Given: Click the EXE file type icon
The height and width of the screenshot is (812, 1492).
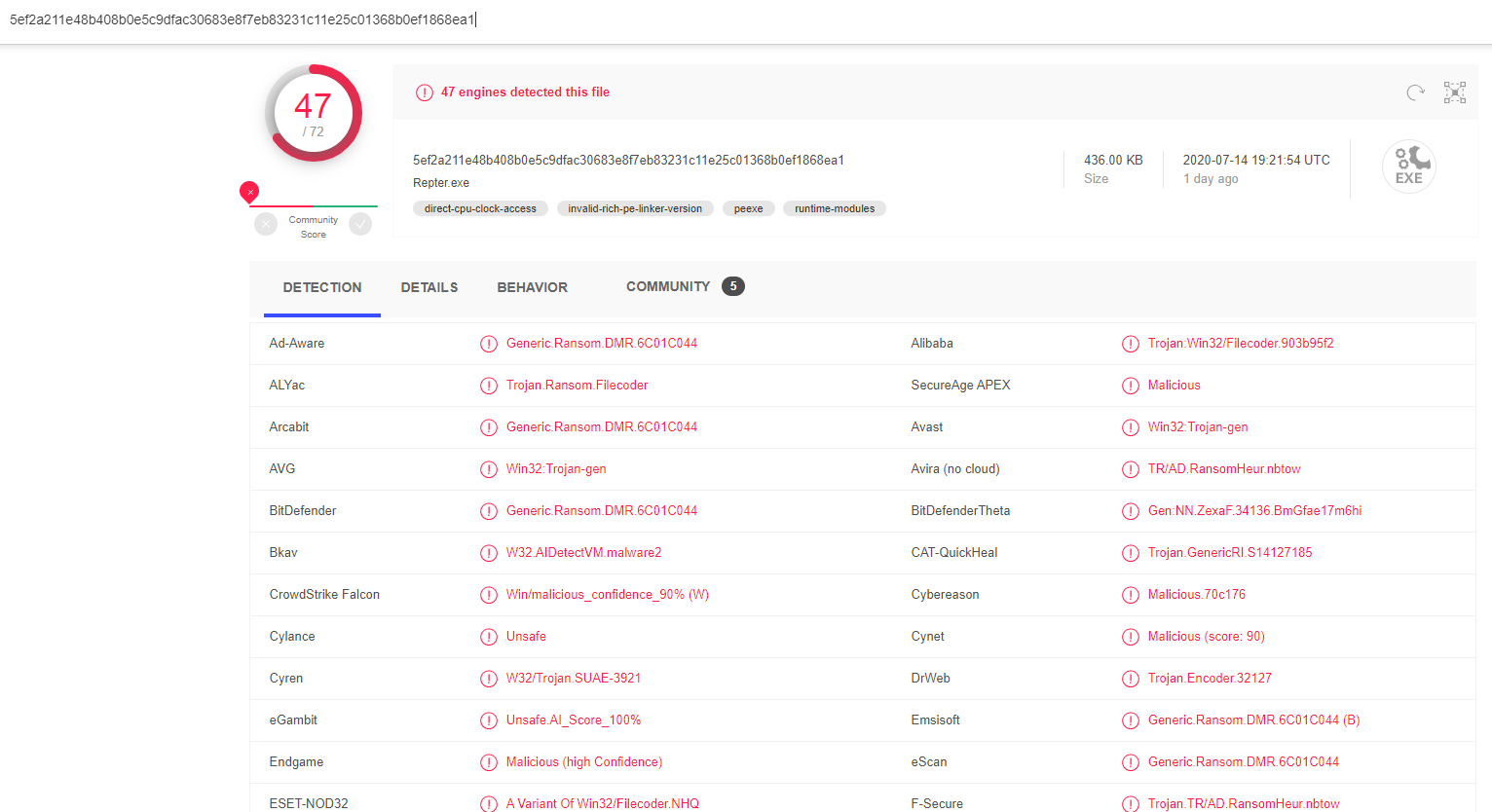Looking at the screenshot, I should pyautogui.click(x=1408, y=166).
